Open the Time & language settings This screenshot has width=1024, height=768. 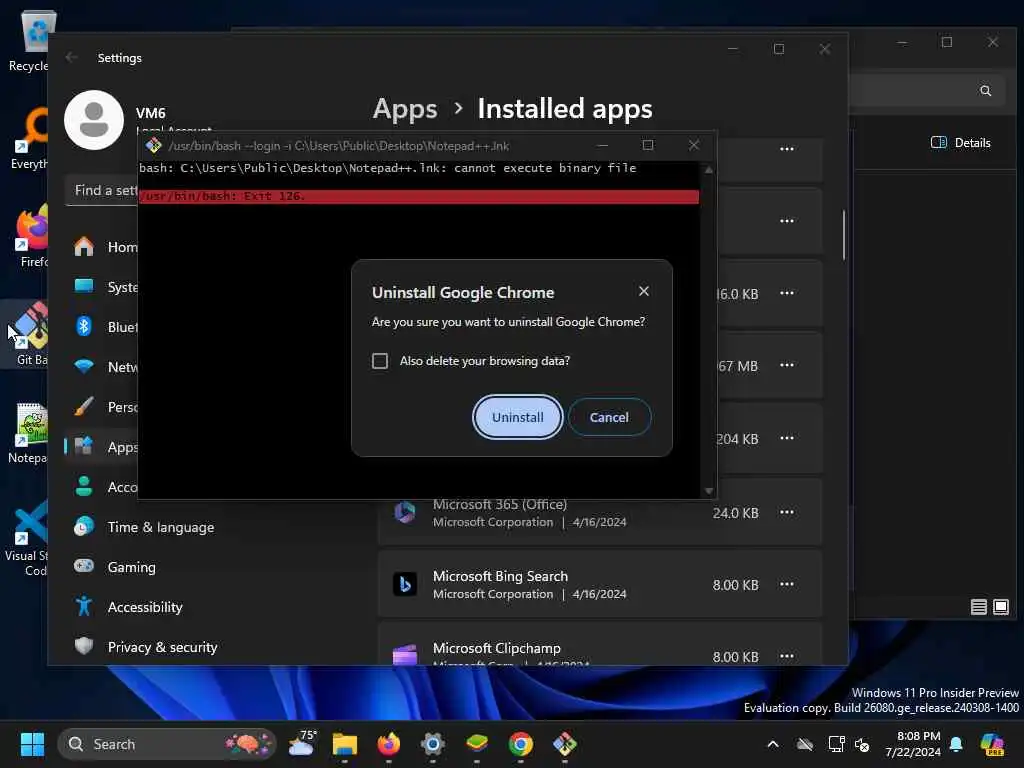click(x=160, y=527)
